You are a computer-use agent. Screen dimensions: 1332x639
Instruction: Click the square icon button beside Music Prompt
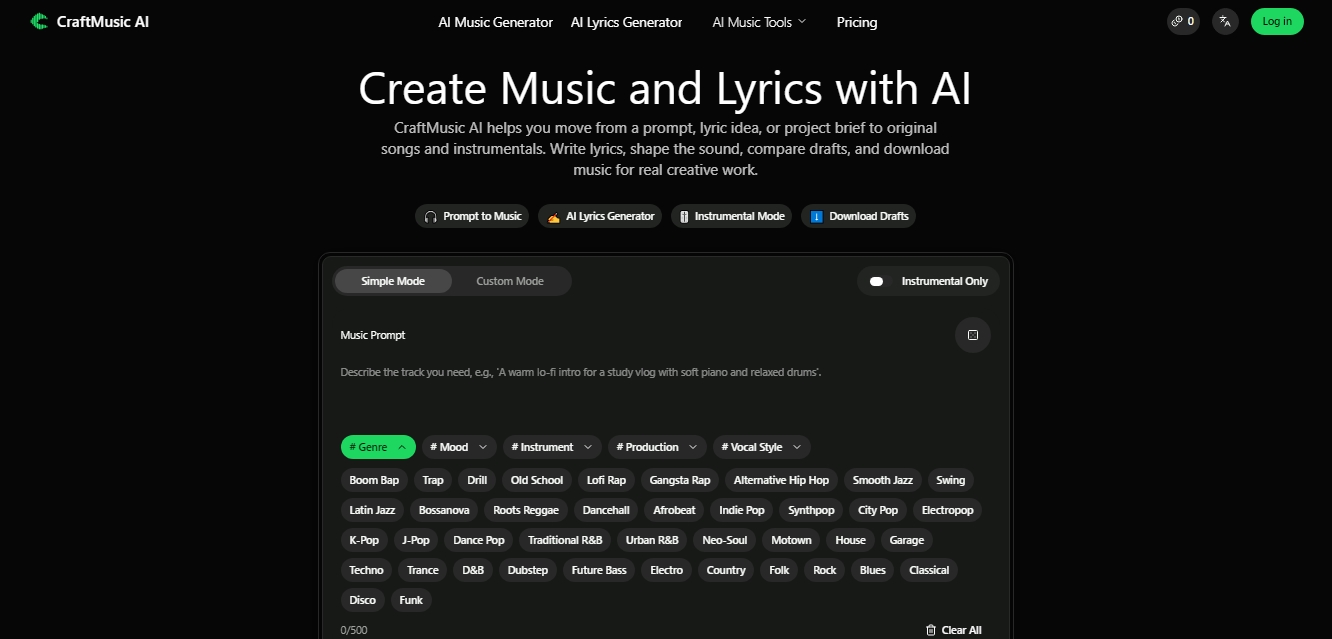pyautogui.click(x=973, y=335)
